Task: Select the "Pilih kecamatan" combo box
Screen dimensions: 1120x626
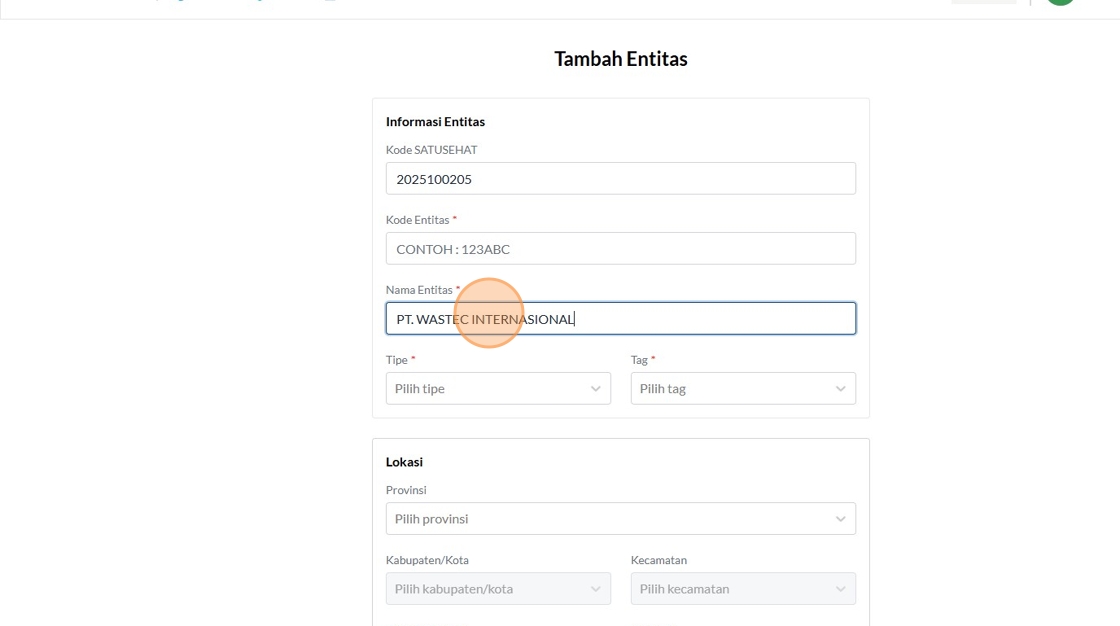Action: tap(735, 589)
